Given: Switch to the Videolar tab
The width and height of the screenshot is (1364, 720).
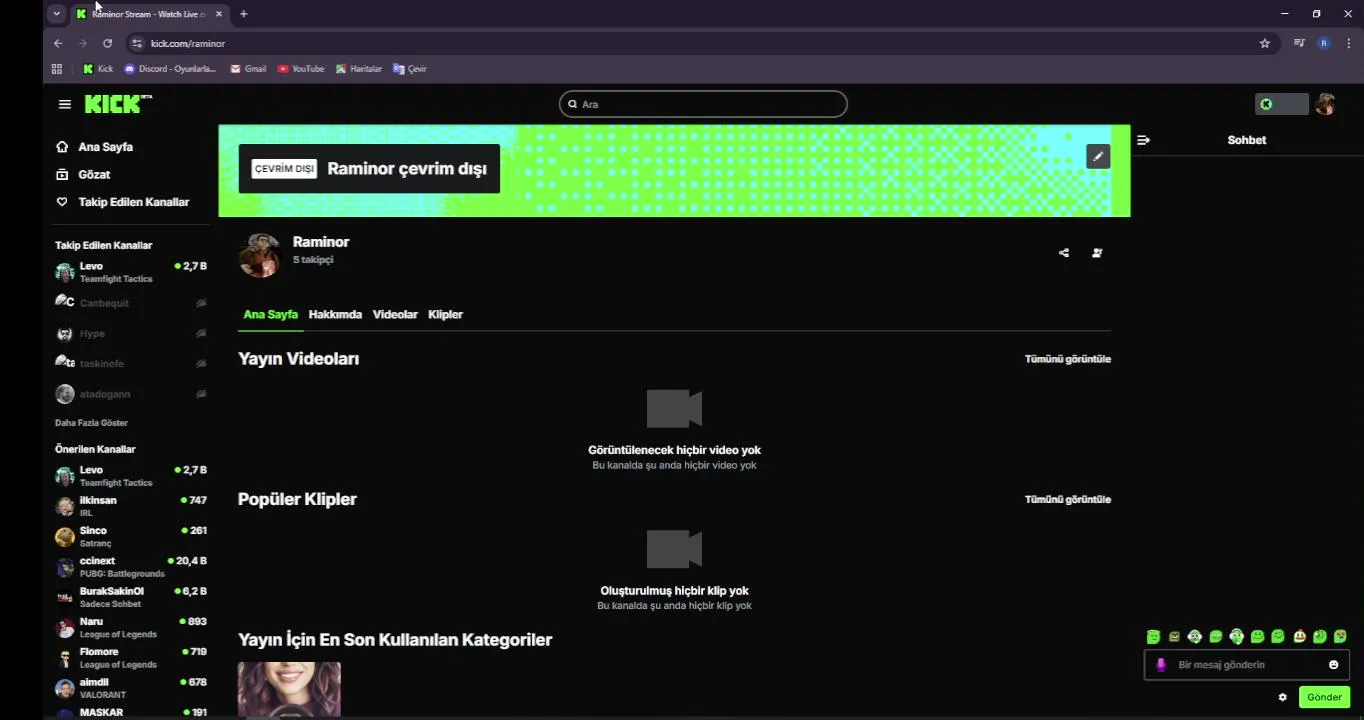Looking at the screenshot, I should point(395,314).
